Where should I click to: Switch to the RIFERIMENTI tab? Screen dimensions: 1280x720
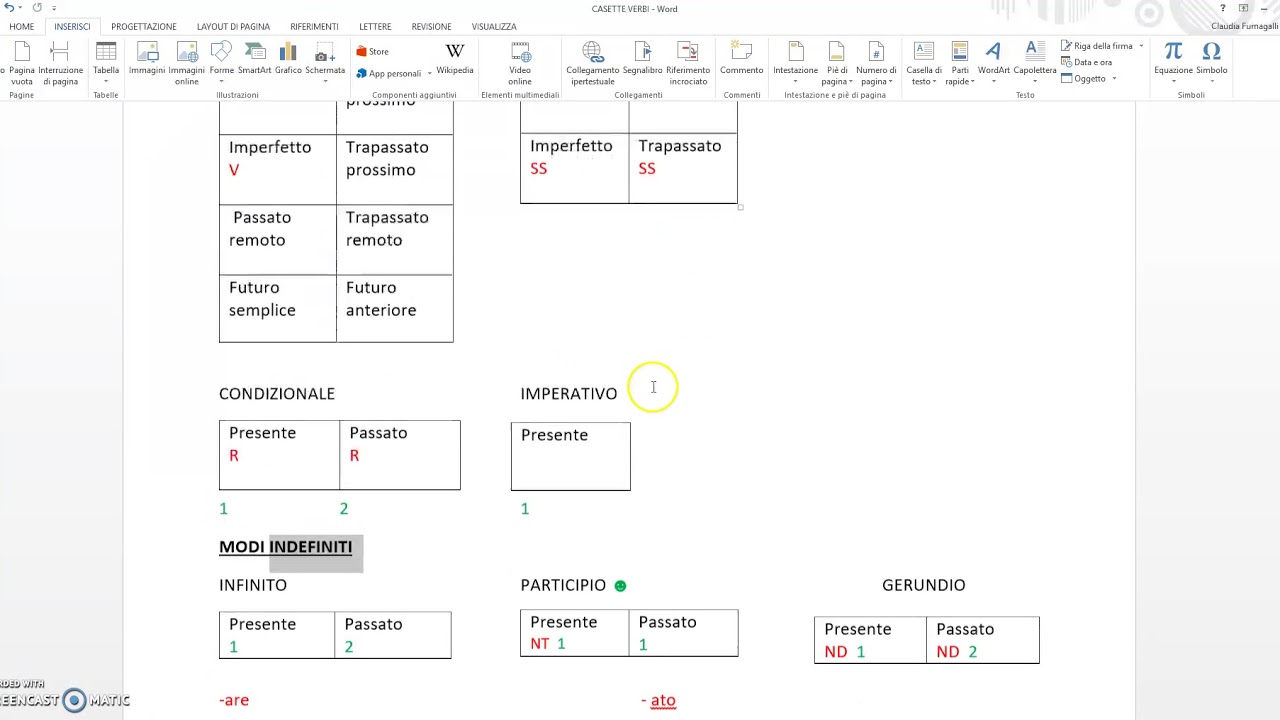pyautogui.click(x=314, y=27)
